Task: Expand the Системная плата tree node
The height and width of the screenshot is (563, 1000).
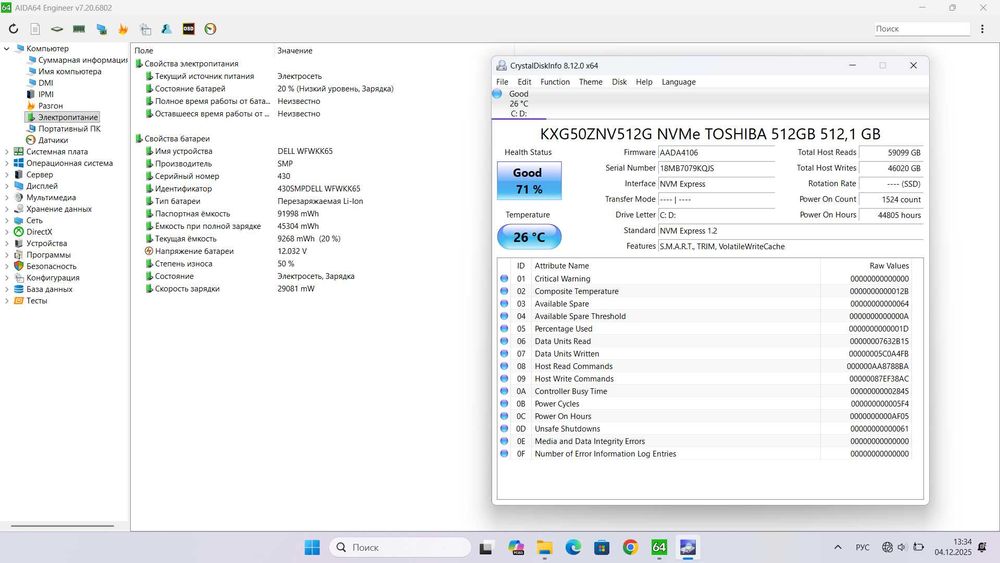Action: point(7,152)
